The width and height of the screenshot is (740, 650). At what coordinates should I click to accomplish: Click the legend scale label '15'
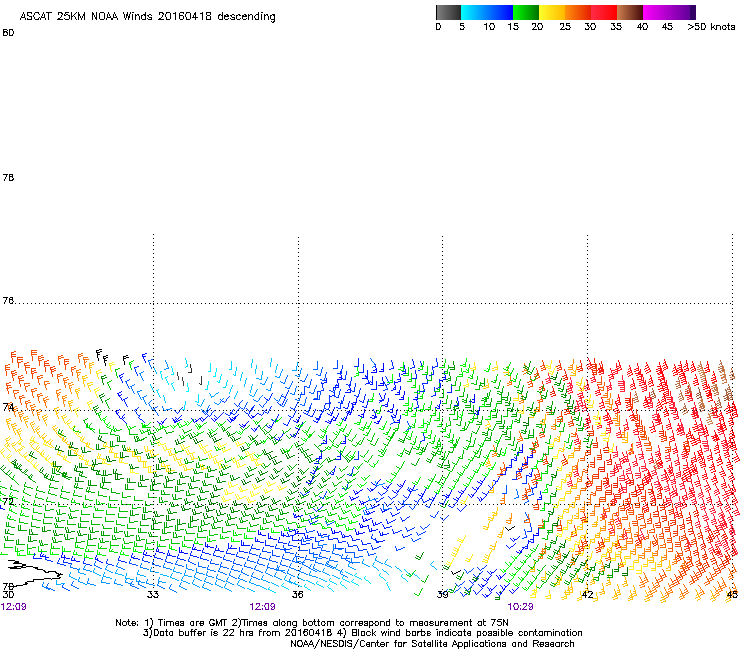(x=513, y=27)
